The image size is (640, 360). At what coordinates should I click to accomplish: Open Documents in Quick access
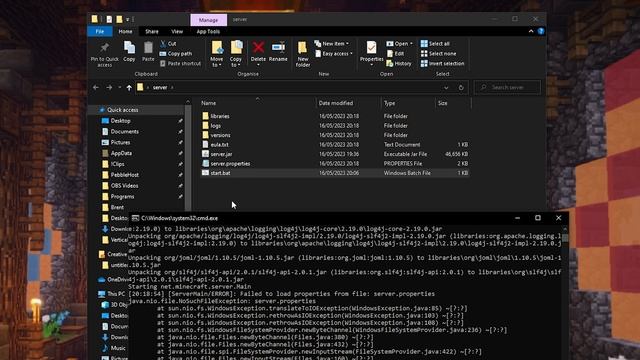coord(124,131)
